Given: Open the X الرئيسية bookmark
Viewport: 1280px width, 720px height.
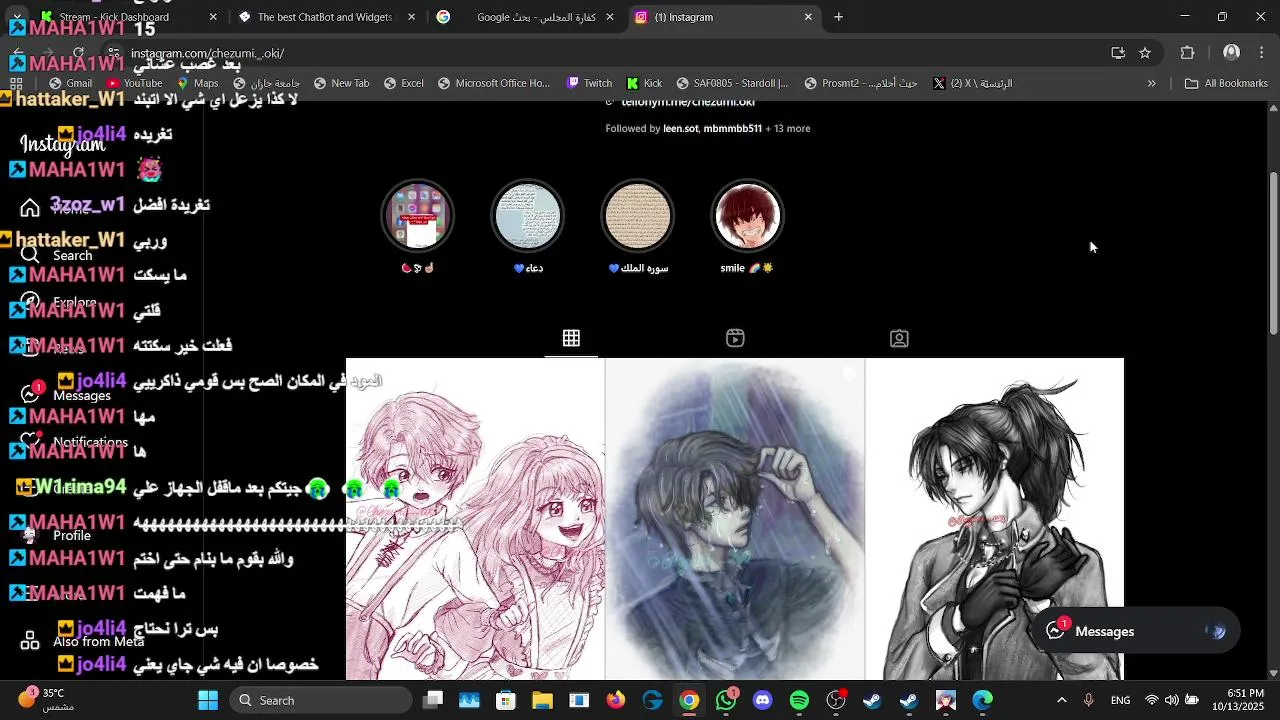Looking at the screenshot, I should click(x=972, y=83).
